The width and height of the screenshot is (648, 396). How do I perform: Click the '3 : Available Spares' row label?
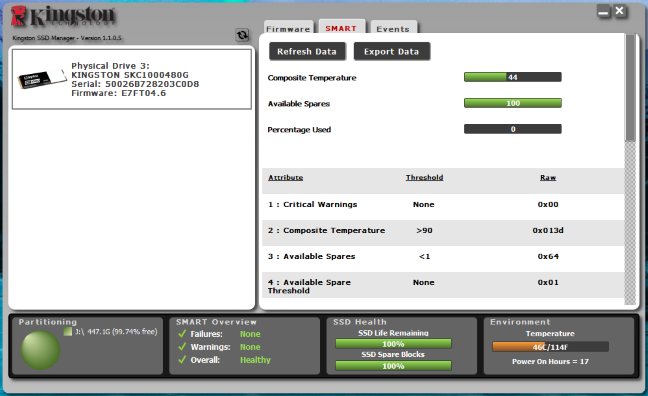point(312,256)
